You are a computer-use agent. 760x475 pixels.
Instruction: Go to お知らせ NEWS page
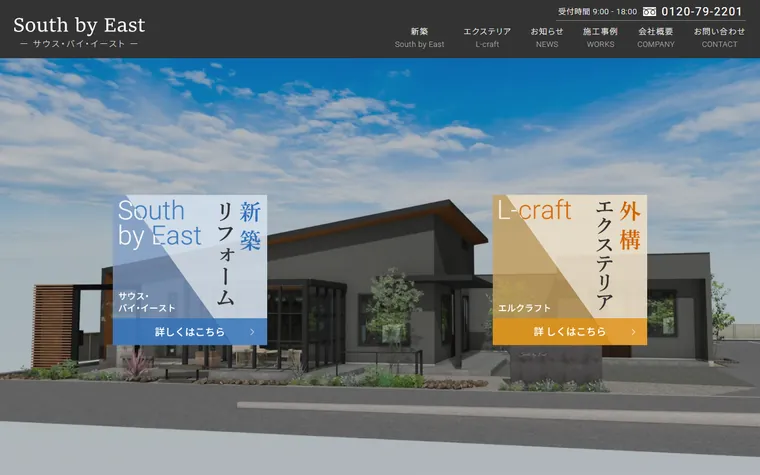[547, 38]
